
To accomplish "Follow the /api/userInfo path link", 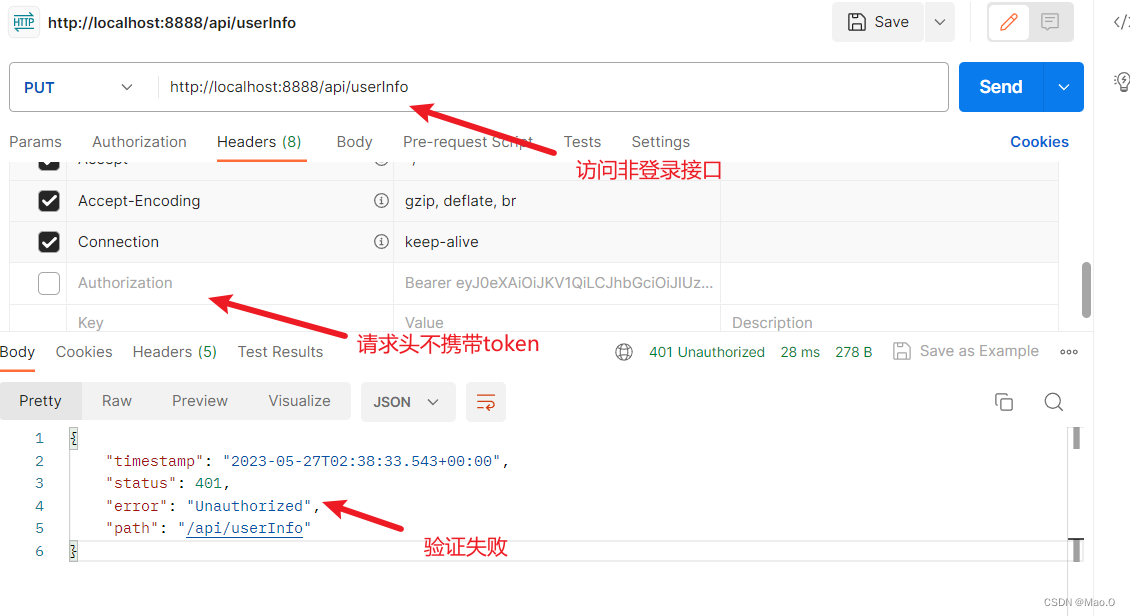I will tap(244, 528).
